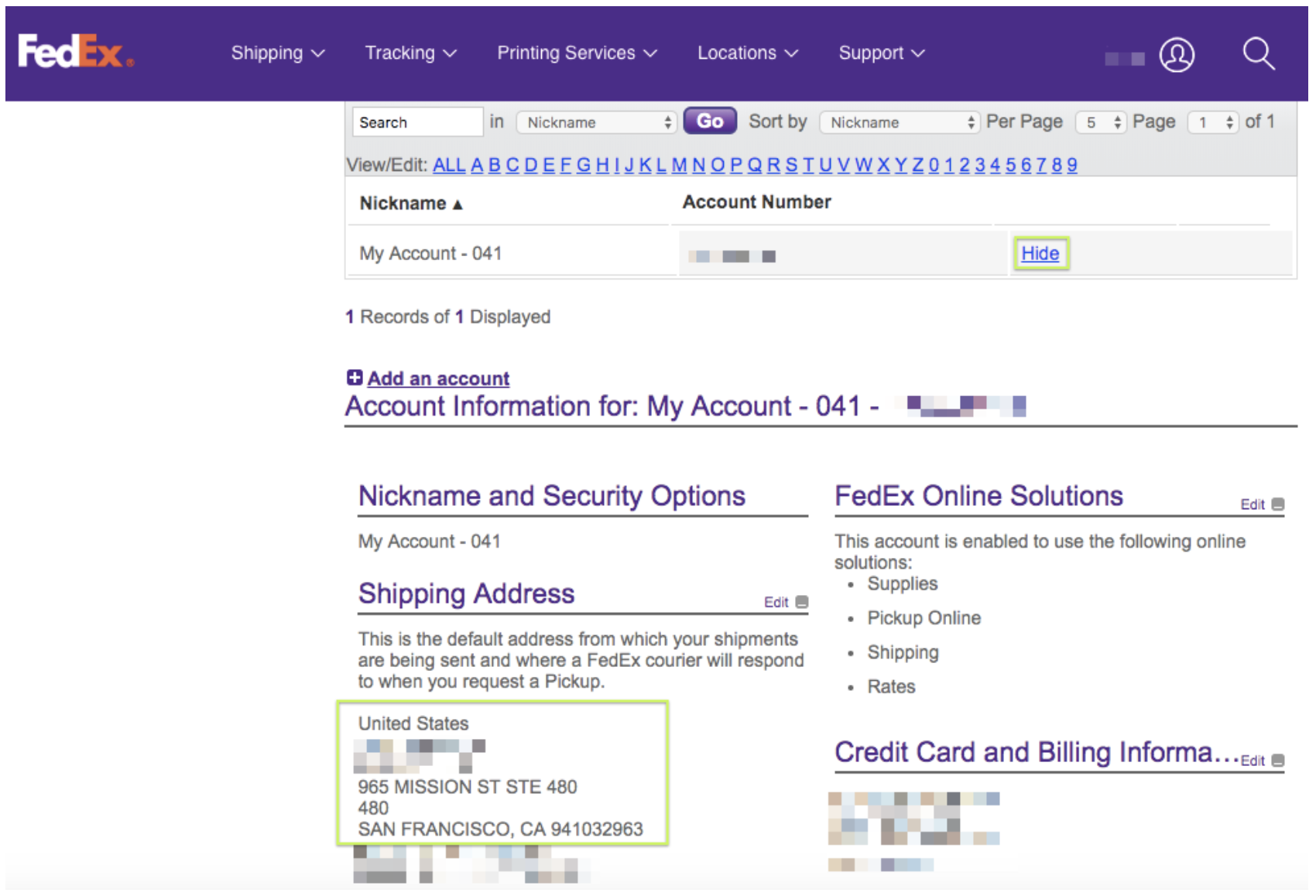Open the Shipping menu
This screenshot has width=1316, height=896.
pos(278,53)
